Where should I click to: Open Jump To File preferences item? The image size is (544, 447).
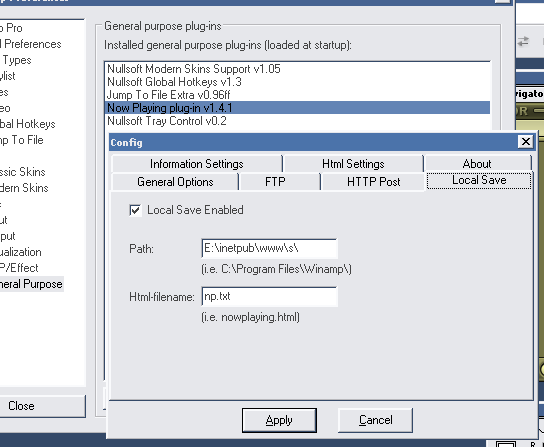pyautogui.click(x=22, y=140)
